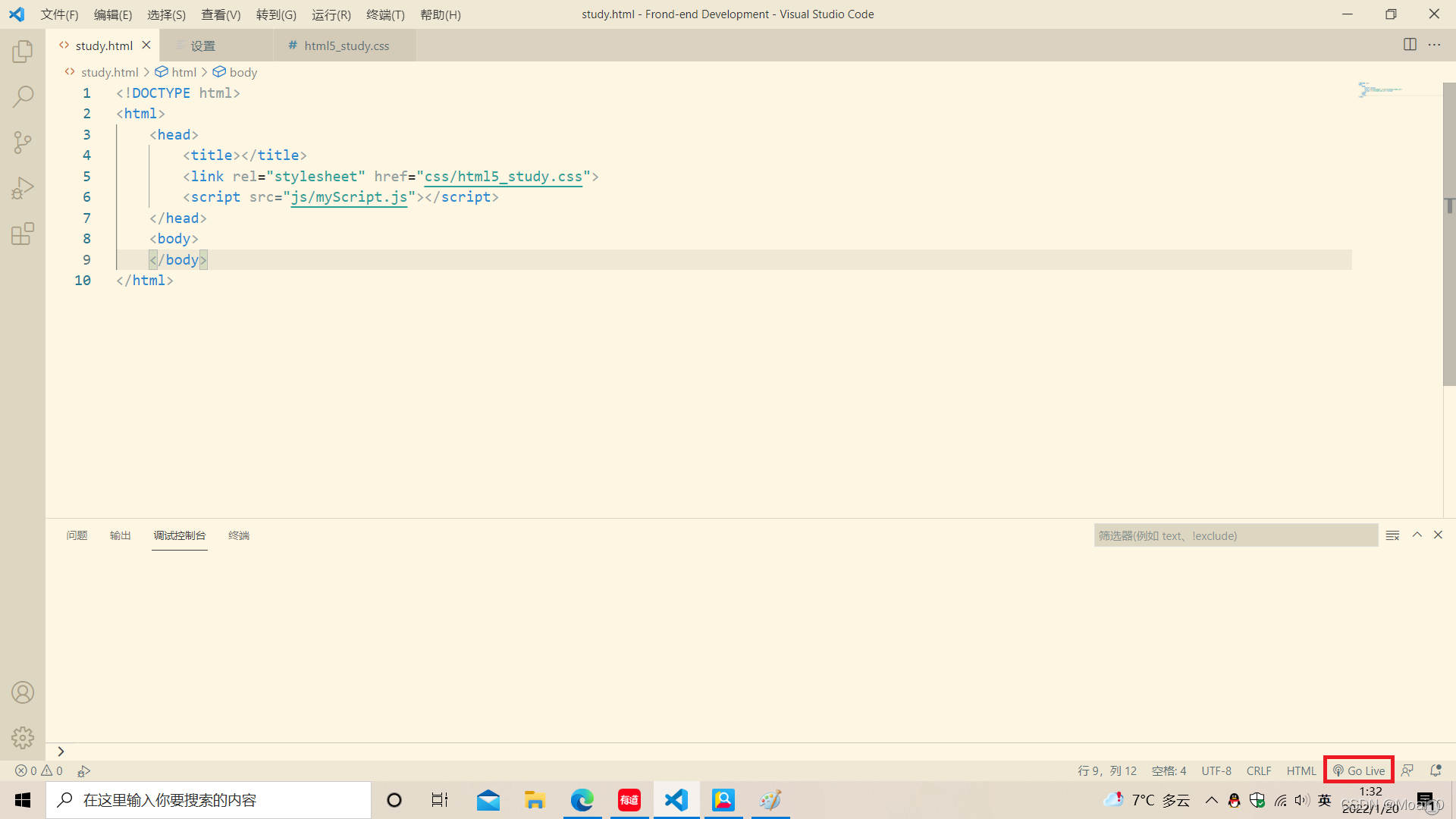Switch to the 输出 panel tab
Viewport: 1456px width, 819px height.
click(x=120, y=535)
